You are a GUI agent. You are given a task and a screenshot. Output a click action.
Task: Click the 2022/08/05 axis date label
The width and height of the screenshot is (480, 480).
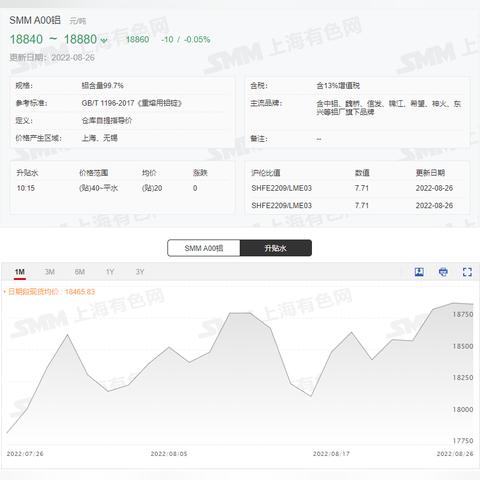click(169, 454)
